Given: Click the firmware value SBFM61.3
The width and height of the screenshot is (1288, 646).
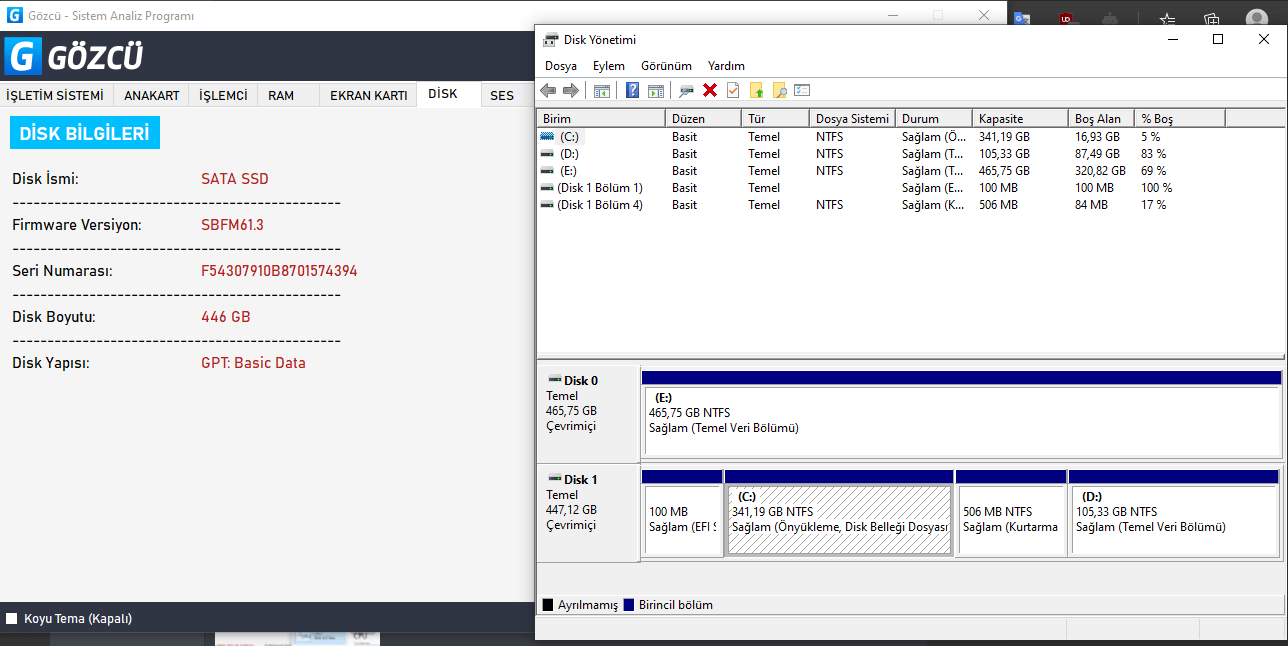Looking at the screenshot, I should pyautogui.click(x=232, y=225).
